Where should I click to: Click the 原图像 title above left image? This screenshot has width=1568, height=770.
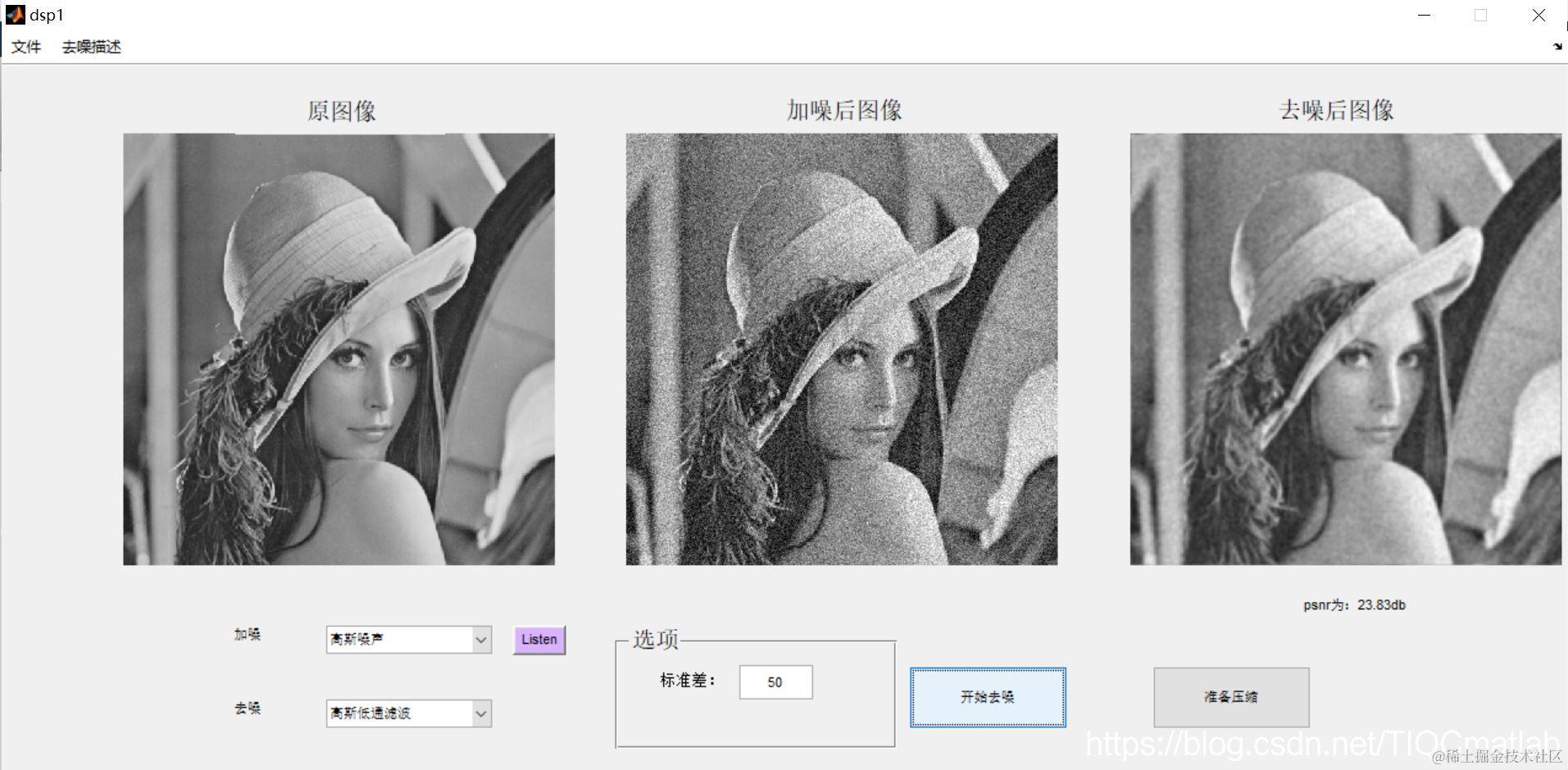click(x=344, y=111)
